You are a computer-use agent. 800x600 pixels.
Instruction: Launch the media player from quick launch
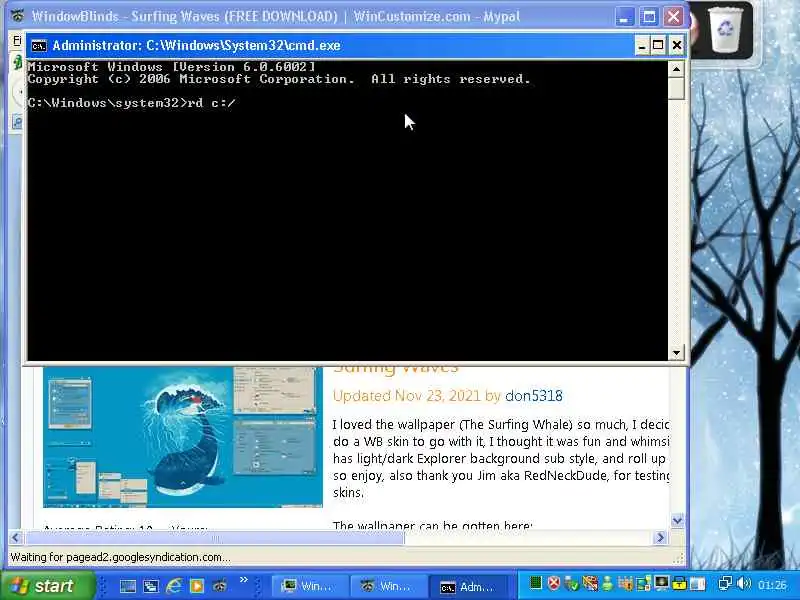click(196, 586)
